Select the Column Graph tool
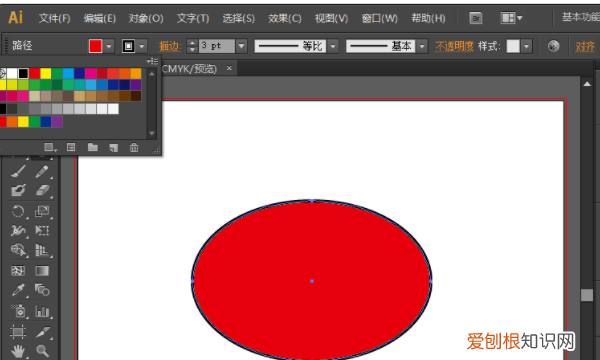Image resolution: width=600 pixels, height=360 pixels. pos(42,311)
